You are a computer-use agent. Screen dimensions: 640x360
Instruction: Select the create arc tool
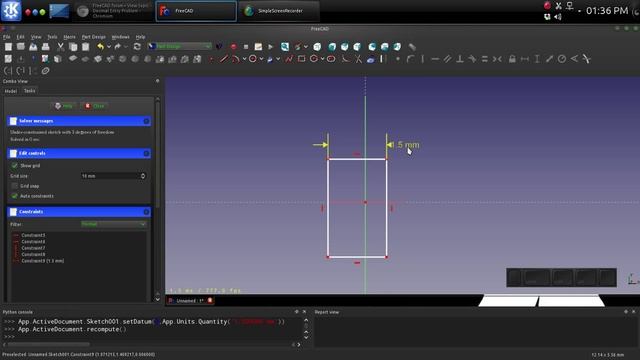236,59
